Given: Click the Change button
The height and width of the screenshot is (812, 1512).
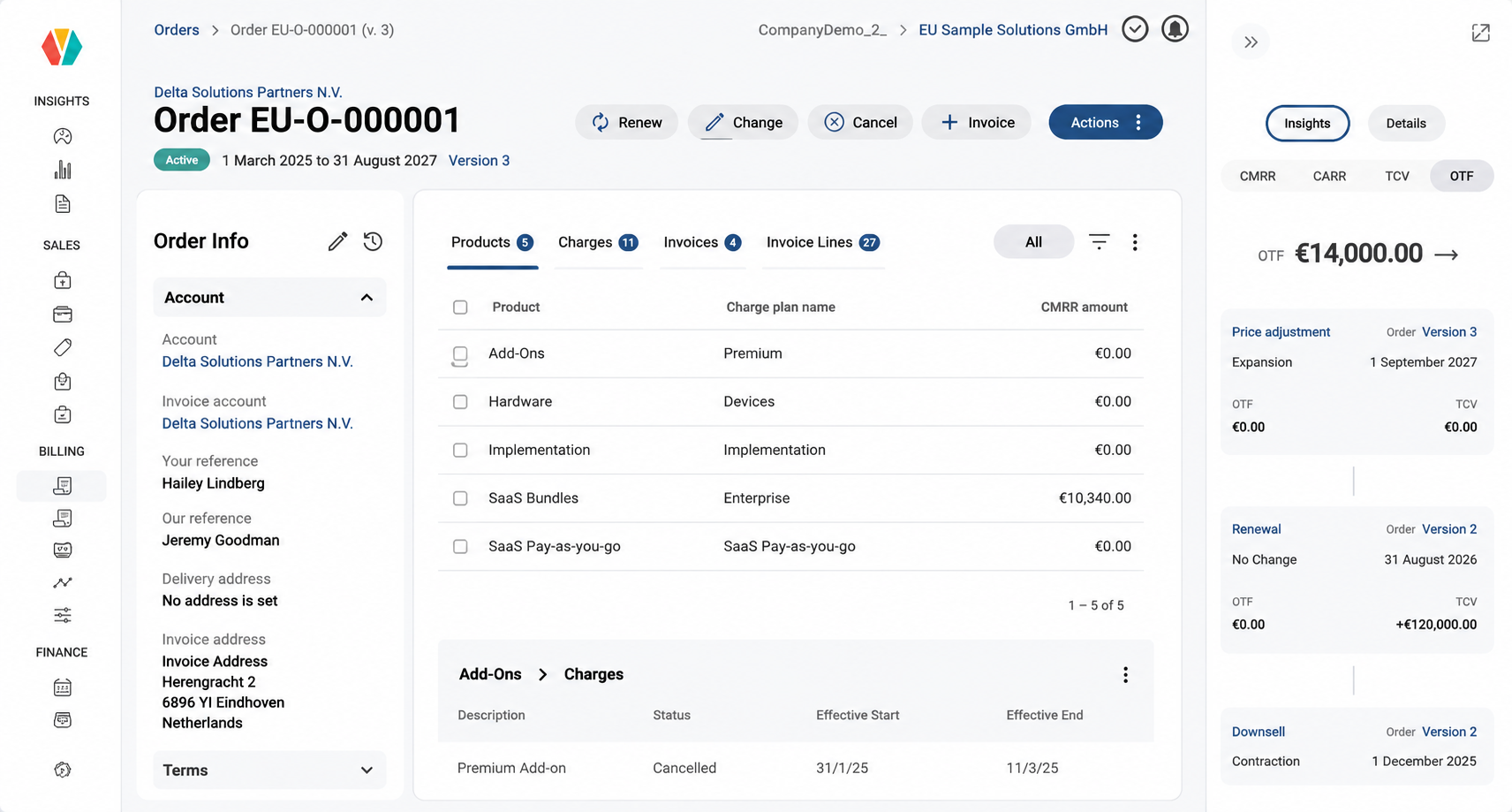Looking at the screenshot, I should 744,122.
